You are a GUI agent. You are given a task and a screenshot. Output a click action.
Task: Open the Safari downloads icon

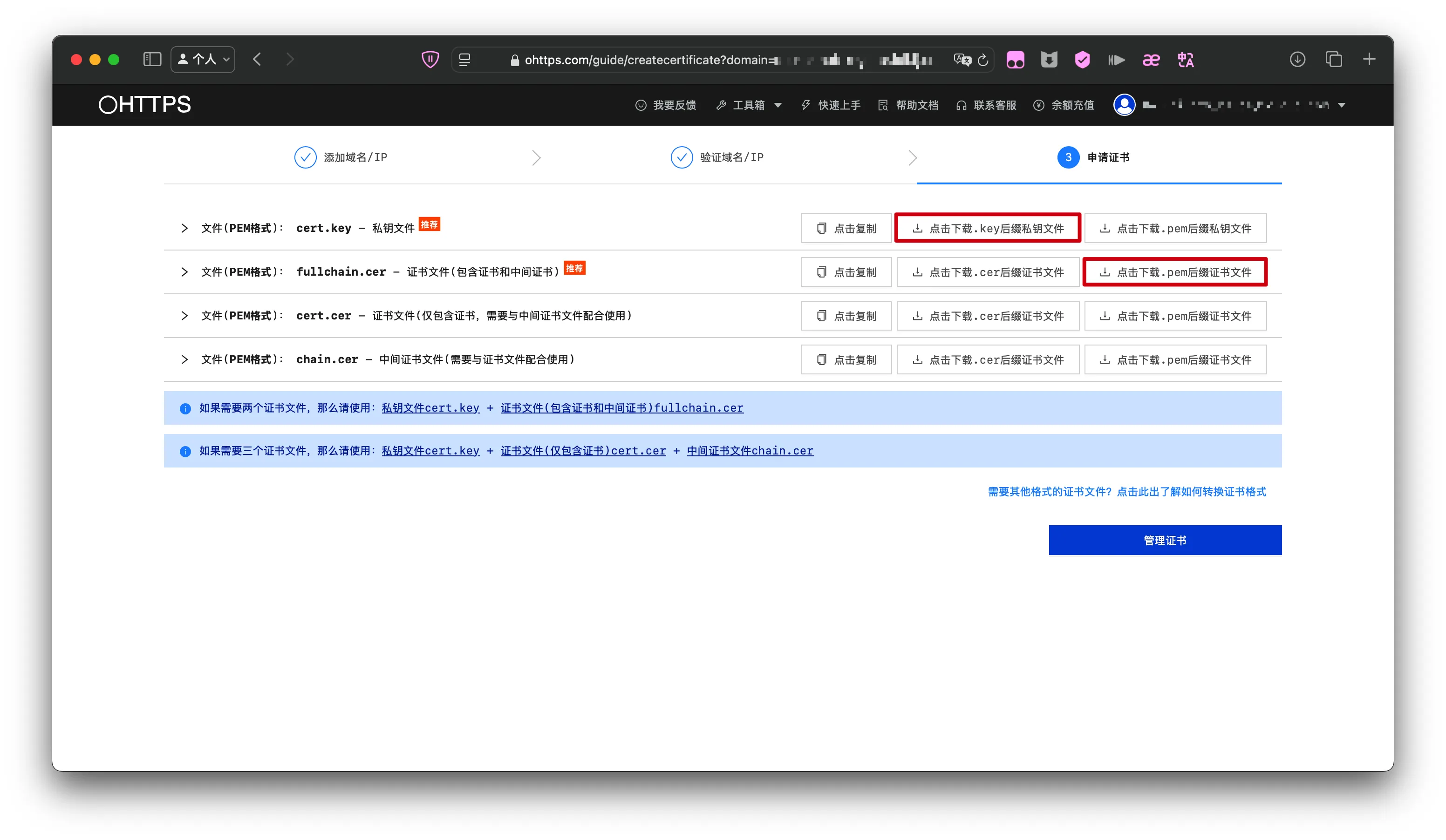click(x=1297, y=60)
